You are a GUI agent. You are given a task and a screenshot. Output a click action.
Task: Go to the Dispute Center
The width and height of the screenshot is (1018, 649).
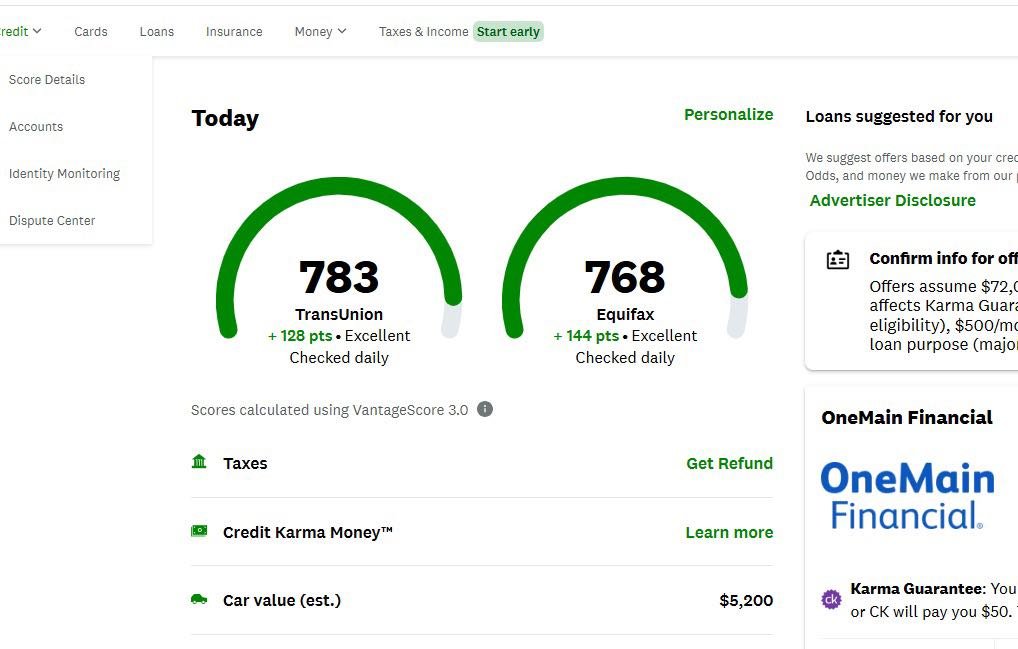click(x=52, y=221)
